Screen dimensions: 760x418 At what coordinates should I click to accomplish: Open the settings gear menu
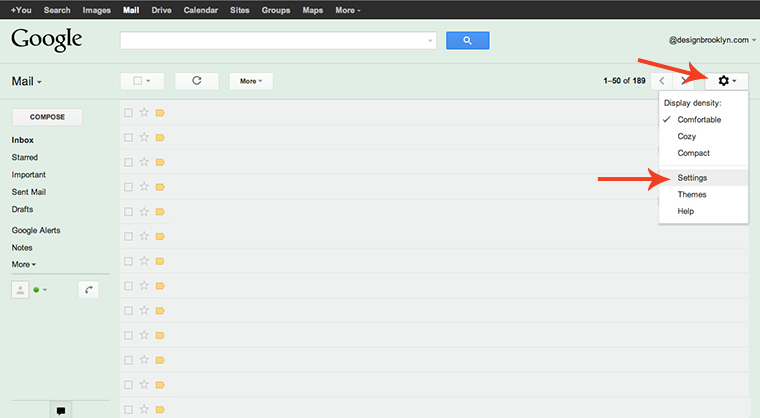pyautogui.click(x=727, y=81)
